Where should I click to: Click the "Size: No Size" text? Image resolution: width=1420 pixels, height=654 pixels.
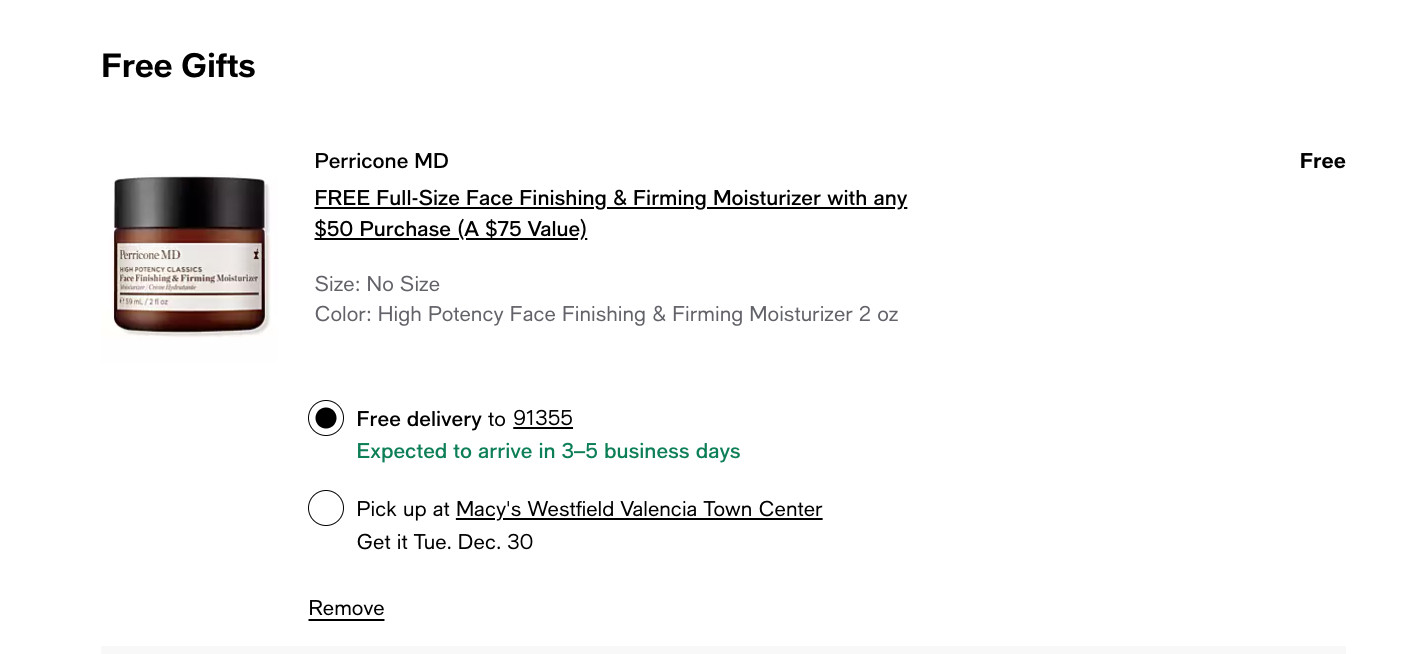point(377,284)
